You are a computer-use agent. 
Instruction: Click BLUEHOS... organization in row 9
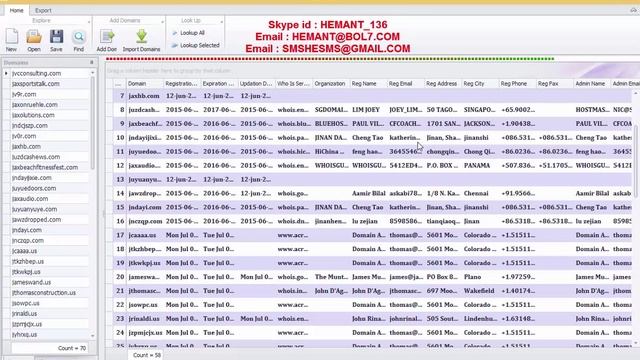pyautogui.click(x=331, y=124)
